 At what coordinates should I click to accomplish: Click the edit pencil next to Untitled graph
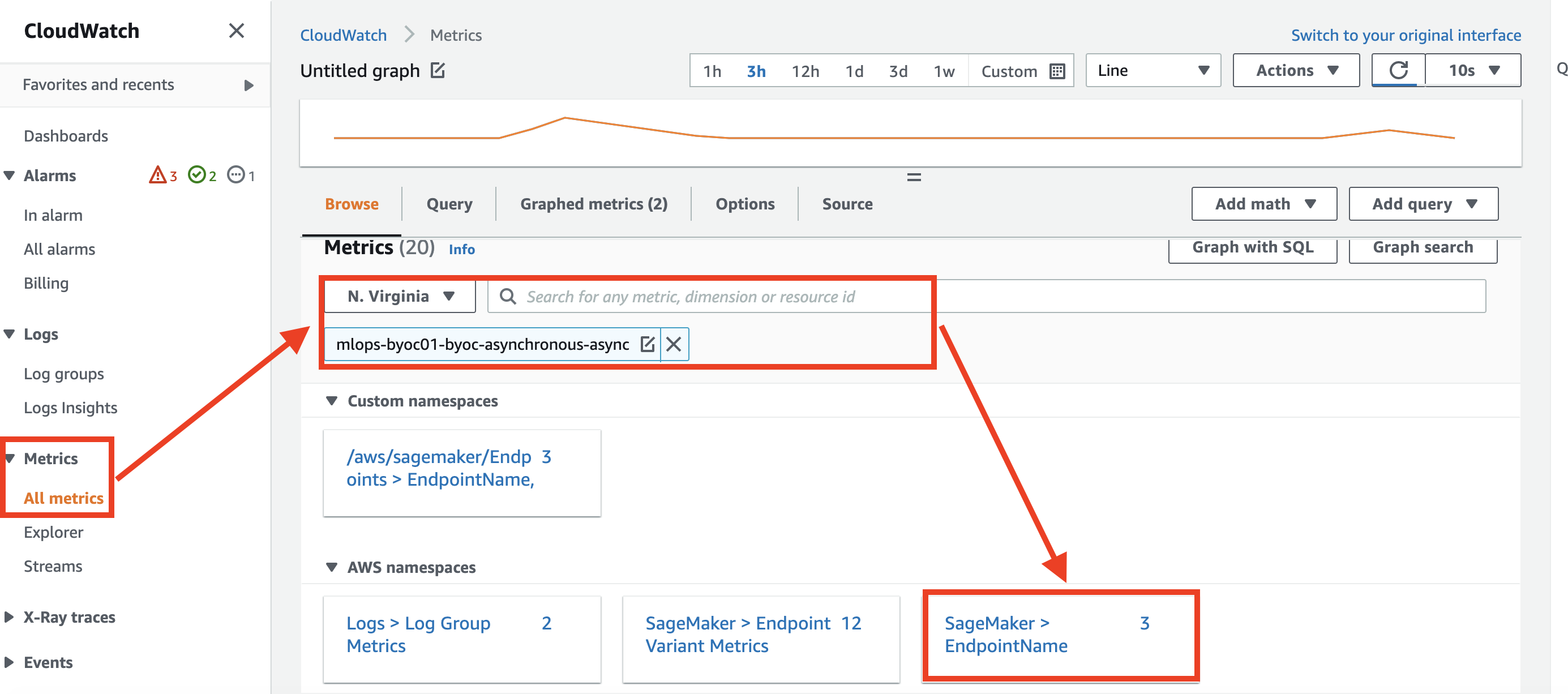tap(438, 71)
